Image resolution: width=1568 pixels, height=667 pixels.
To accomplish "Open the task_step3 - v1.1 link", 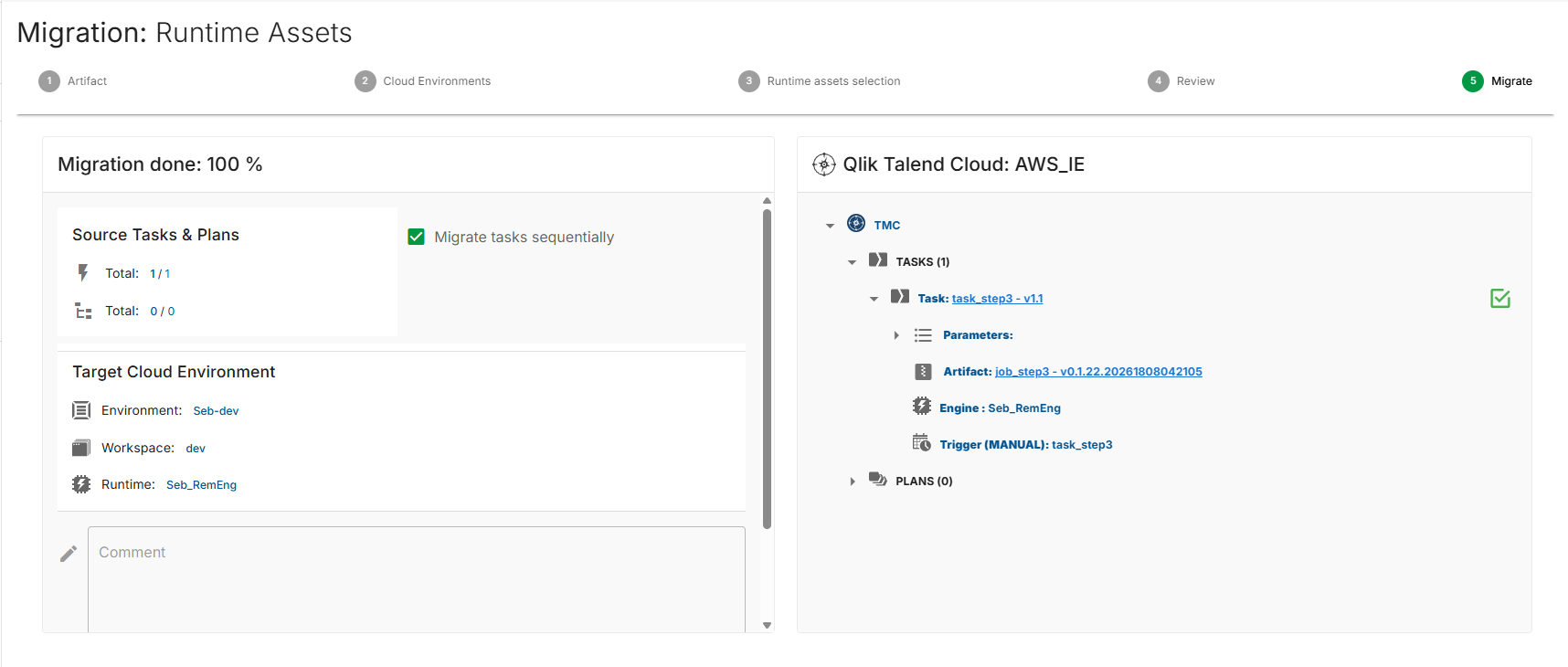I will (997, 299).
